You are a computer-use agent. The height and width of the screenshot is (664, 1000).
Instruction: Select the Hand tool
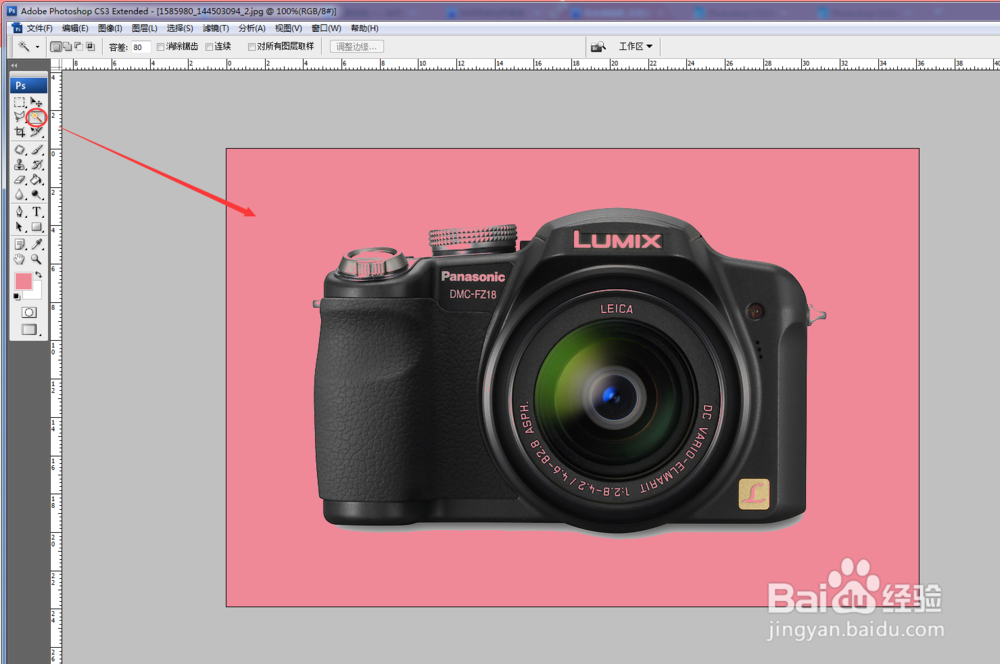[20, 260]
